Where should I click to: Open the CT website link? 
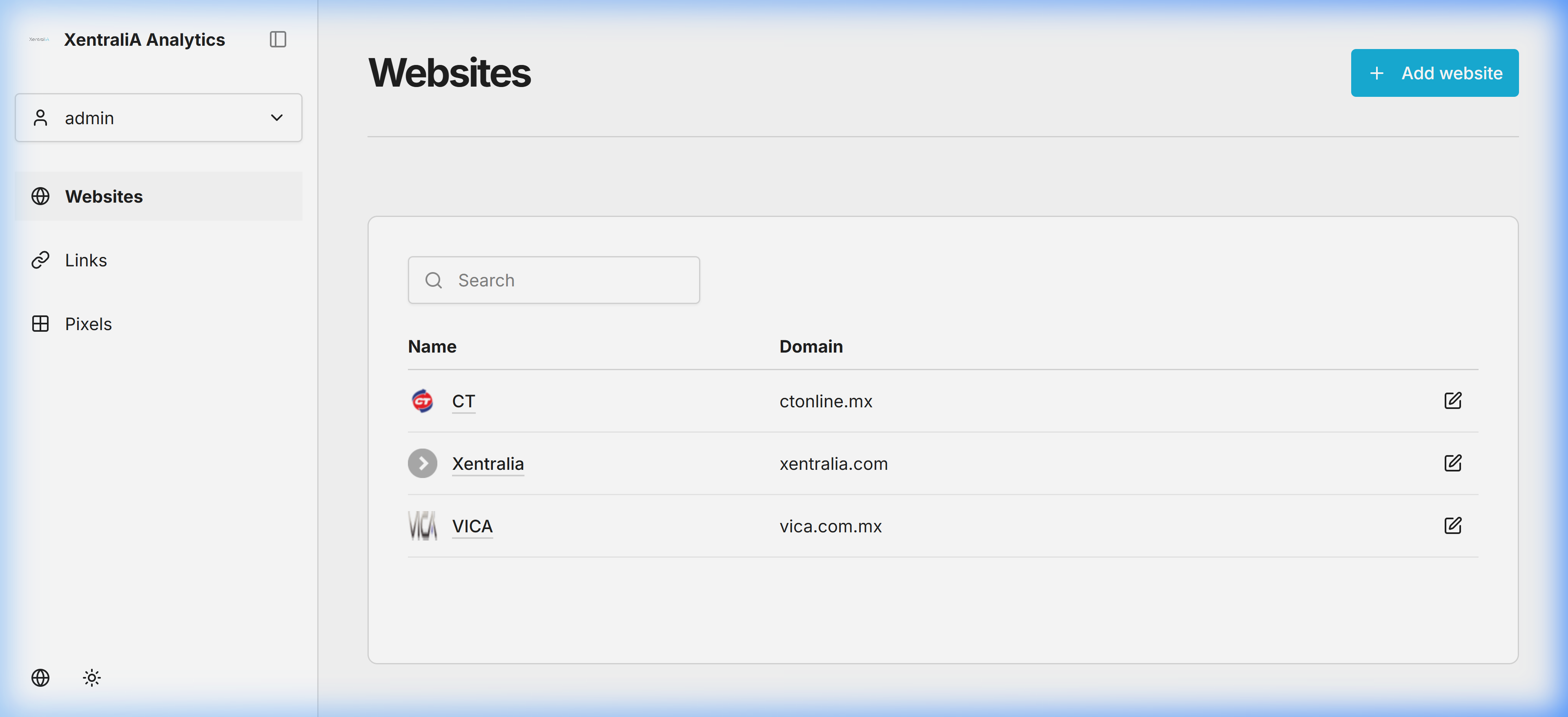click(463, 401)
